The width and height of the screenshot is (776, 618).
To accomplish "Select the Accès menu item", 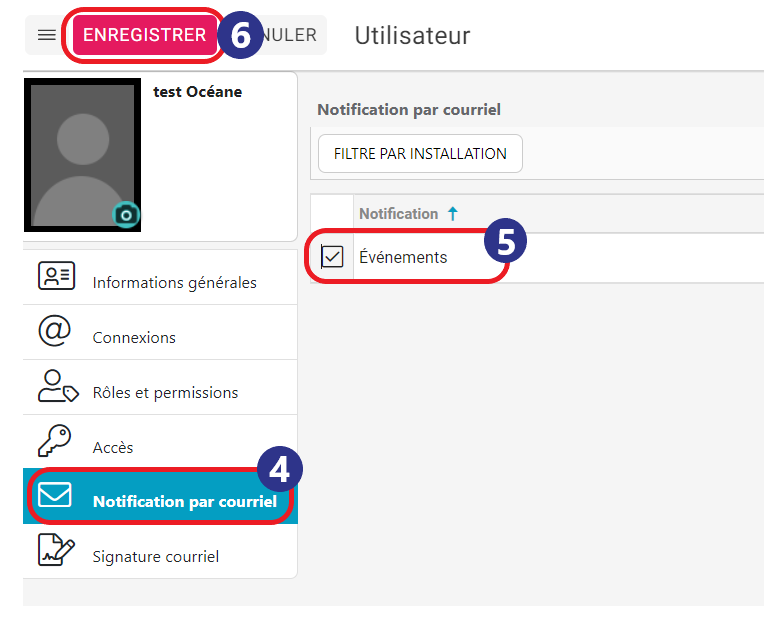I will pyautogui.click(x=160, y=442).
